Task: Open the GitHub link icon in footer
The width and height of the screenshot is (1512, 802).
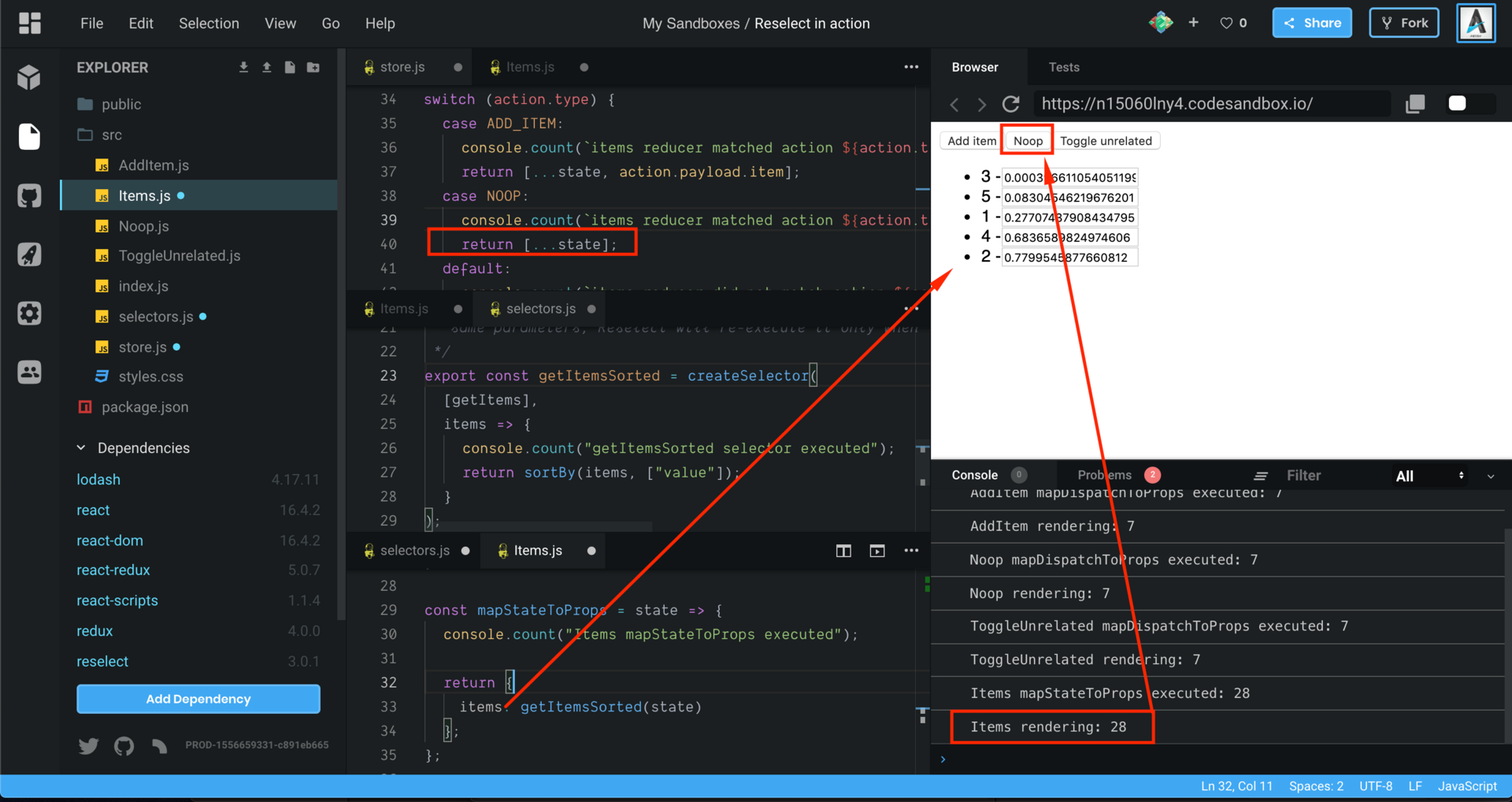Action: (x=124, y=745)
